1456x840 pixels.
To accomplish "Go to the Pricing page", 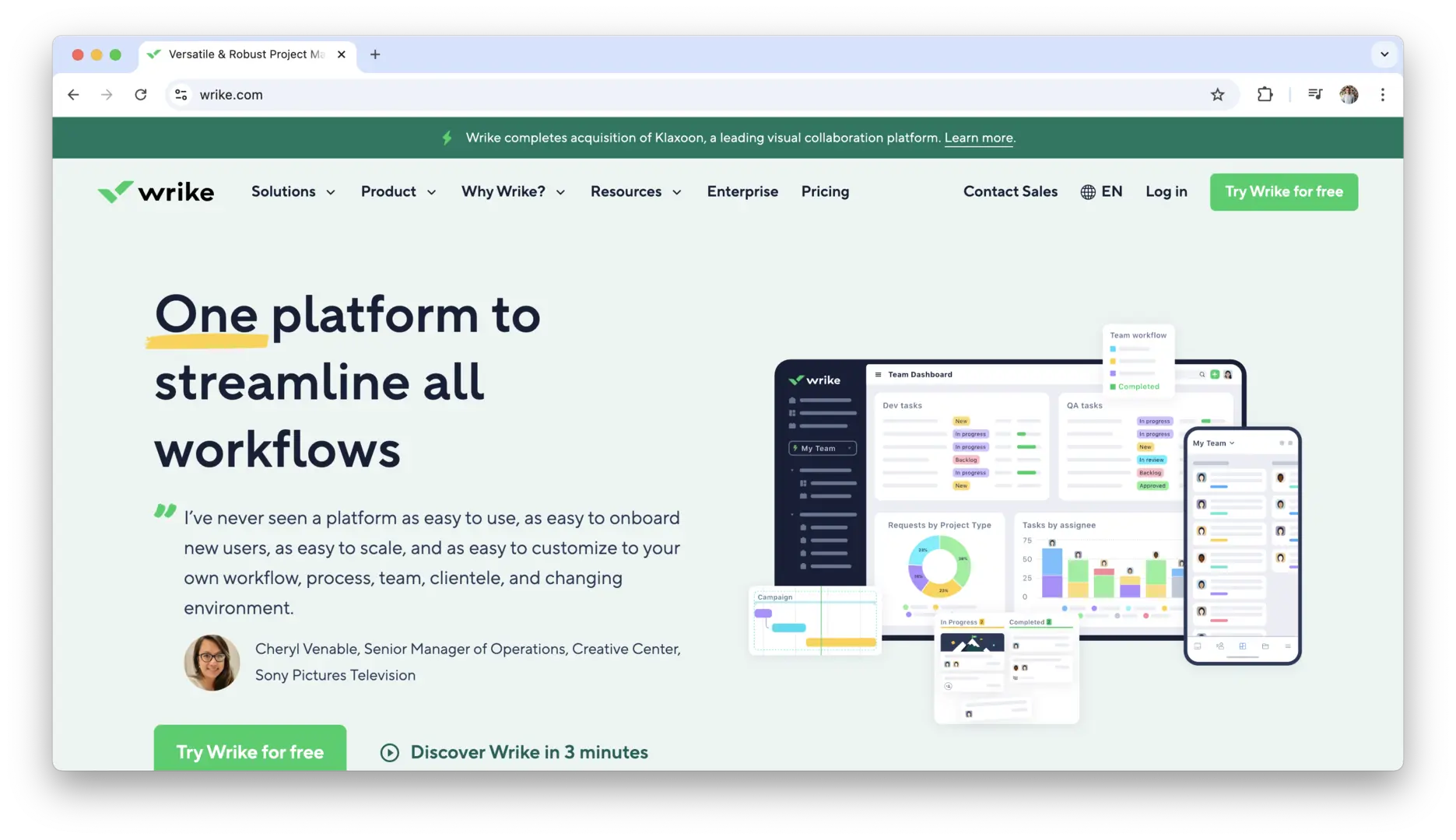I will tap(825, 192).
